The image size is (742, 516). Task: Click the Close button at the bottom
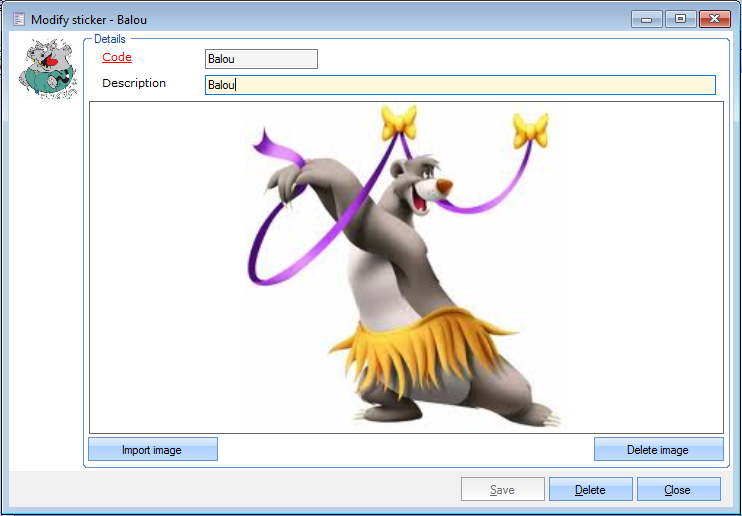[678, 489]
